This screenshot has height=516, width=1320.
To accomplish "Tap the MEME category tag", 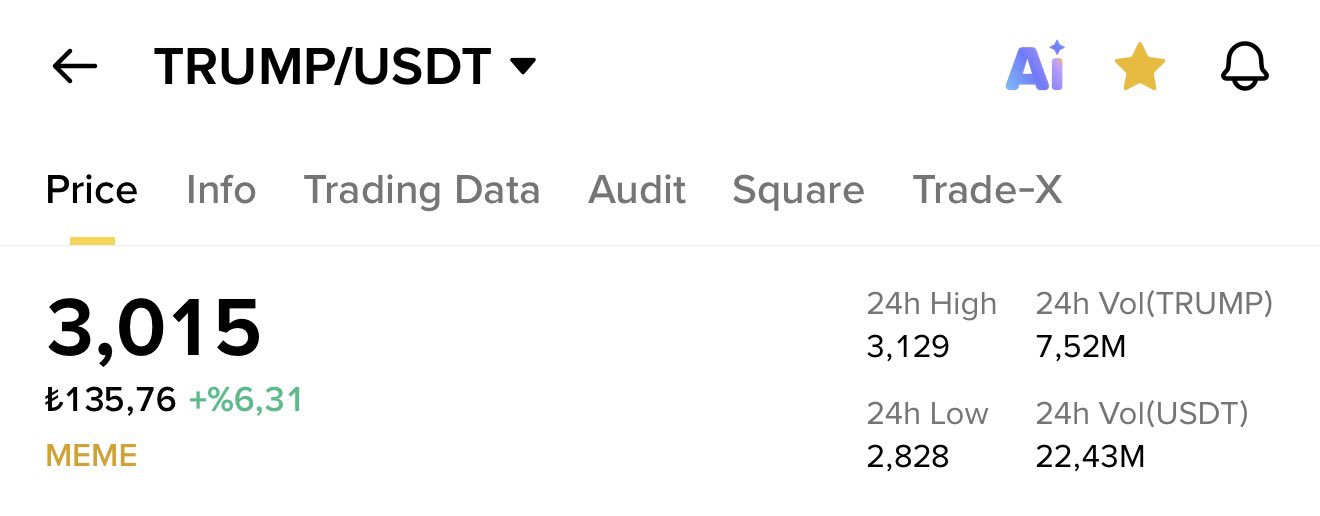I will coord(91,456).
